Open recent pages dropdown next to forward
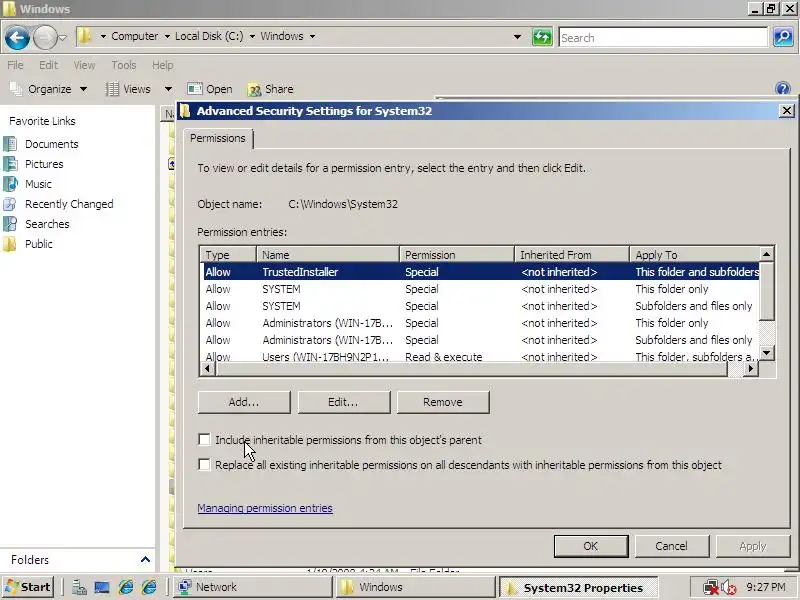 62,38
